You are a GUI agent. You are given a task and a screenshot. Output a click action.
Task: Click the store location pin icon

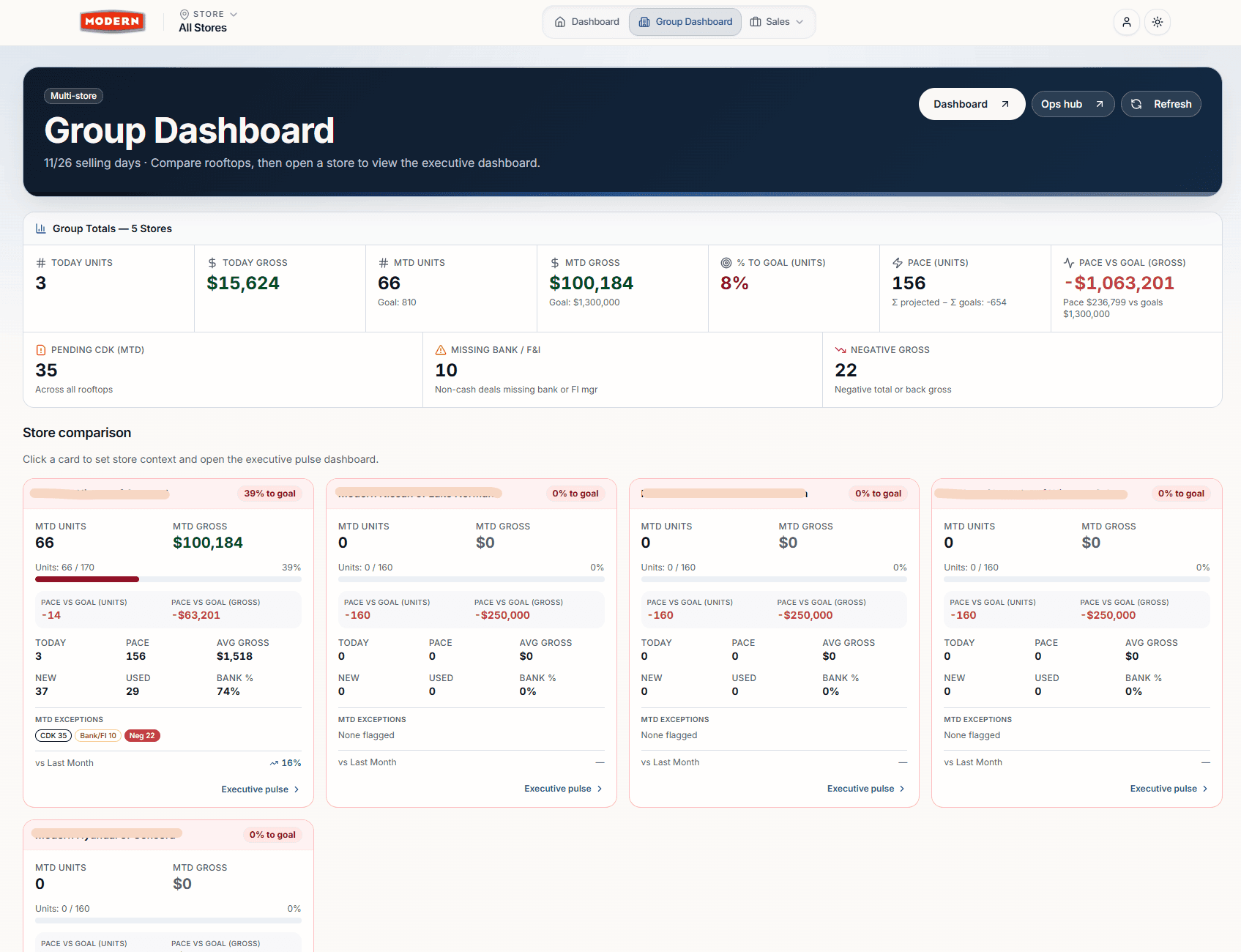185,14
